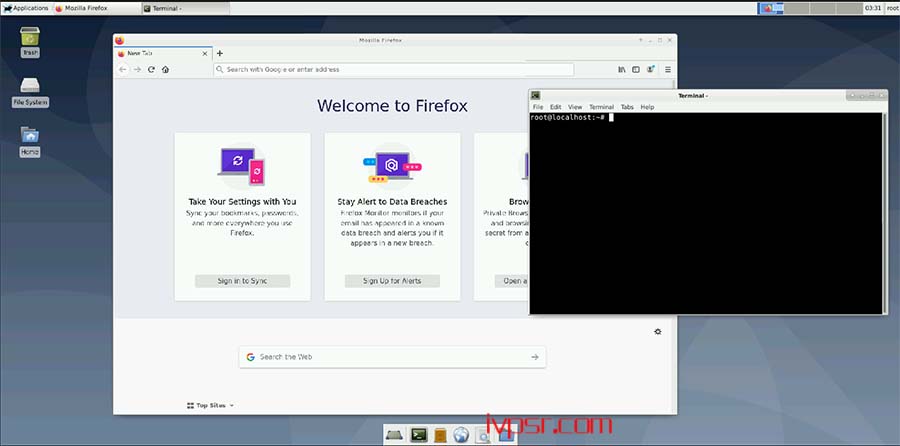Click the clock showing 03:31
Viewport: 900px width, 446px height.
pyautogui.click(x=872, y=8)
